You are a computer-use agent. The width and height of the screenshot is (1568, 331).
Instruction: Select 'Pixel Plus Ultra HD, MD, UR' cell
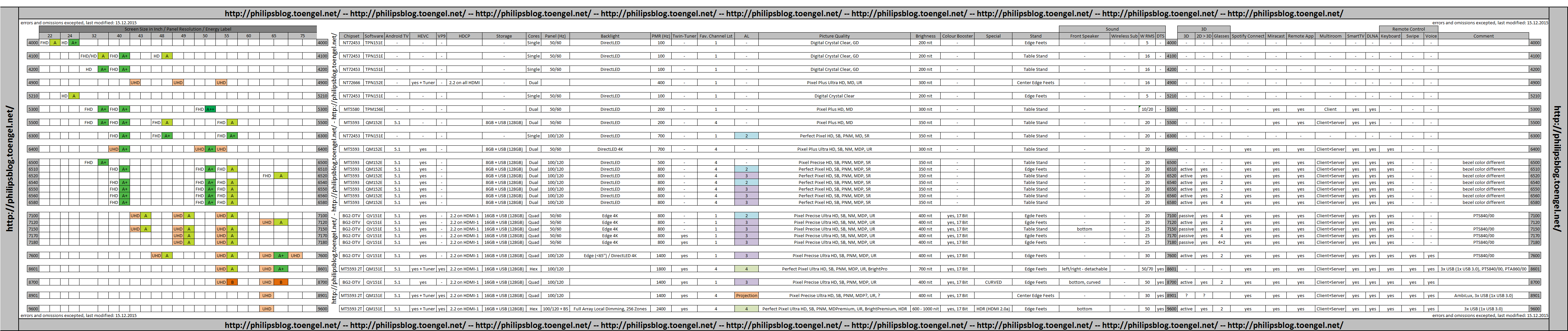coord(835,82)
